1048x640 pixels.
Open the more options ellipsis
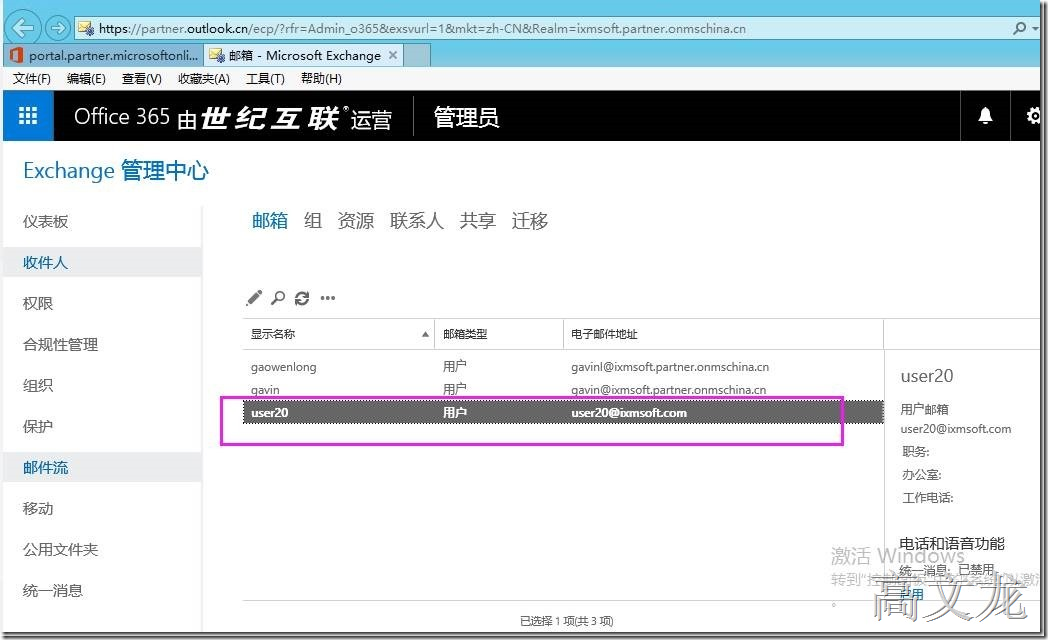tap(328, 298)
